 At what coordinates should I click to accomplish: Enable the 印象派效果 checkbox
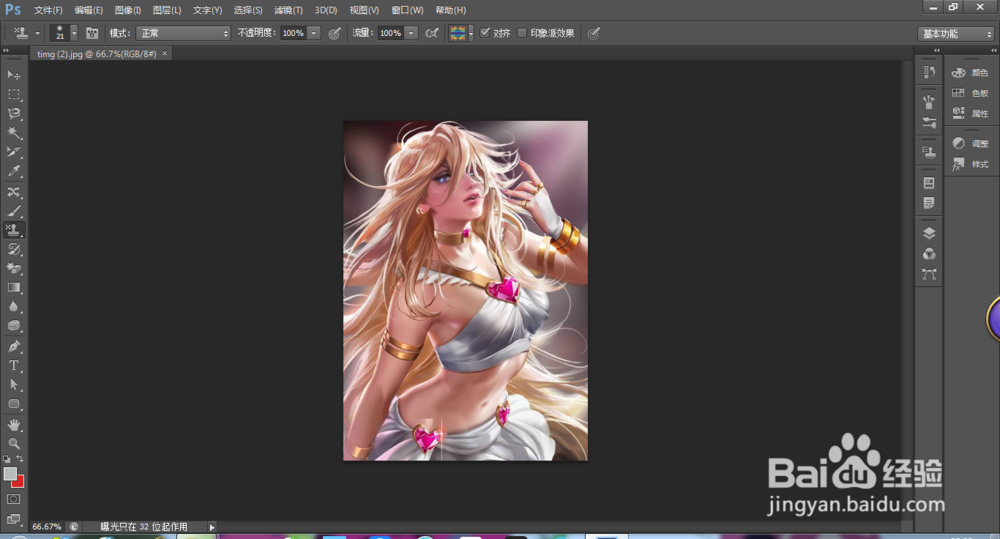pos(522,33)
